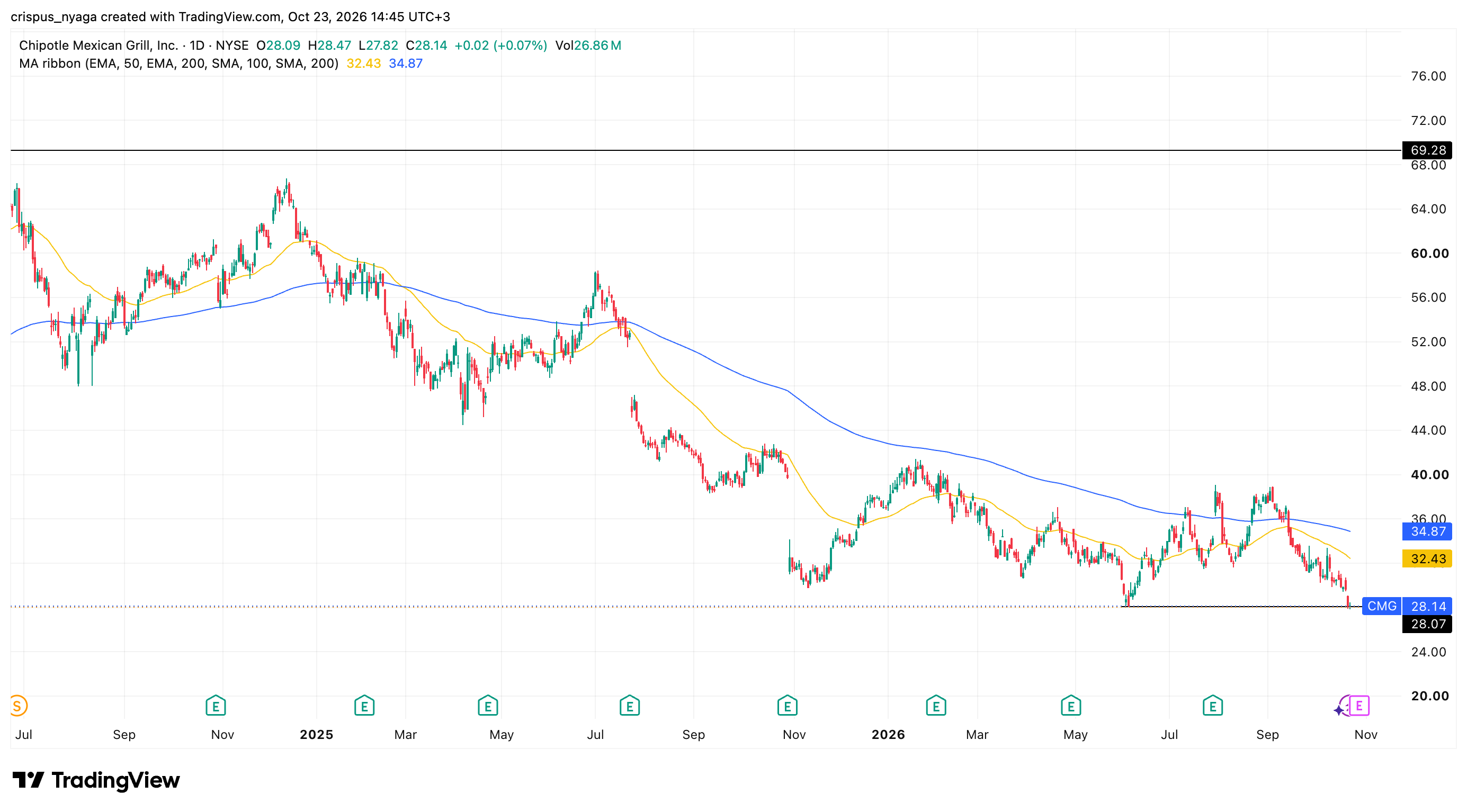Click the Mar label right after 2026
Screen dimensions: 1467x812
(x=977, y=735)
